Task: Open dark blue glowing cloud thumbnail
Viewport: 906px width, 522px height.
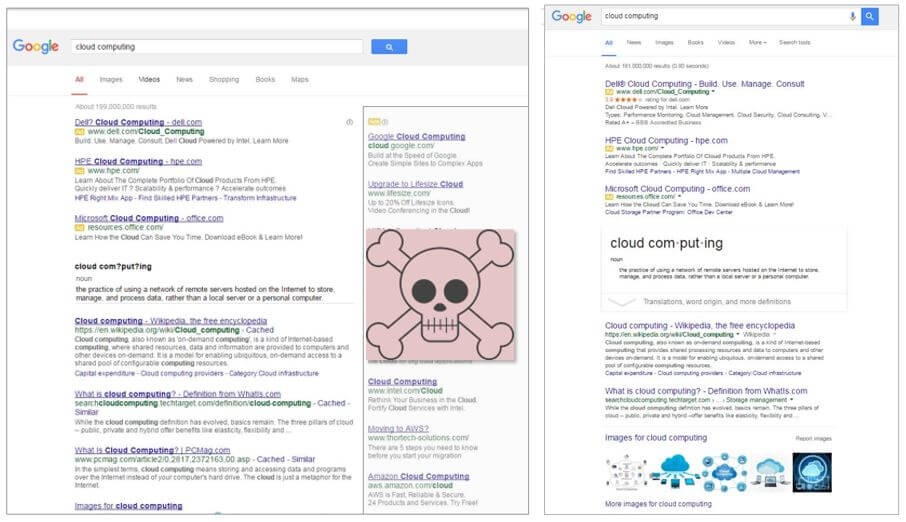Action: pos(812,472)
